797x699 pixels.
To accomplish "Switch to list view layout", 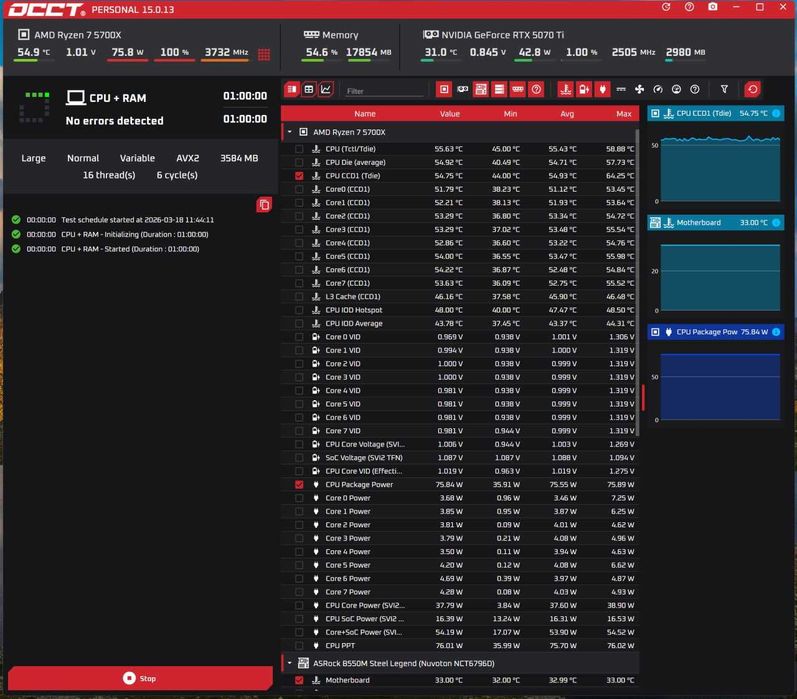I will click(292, 89).
